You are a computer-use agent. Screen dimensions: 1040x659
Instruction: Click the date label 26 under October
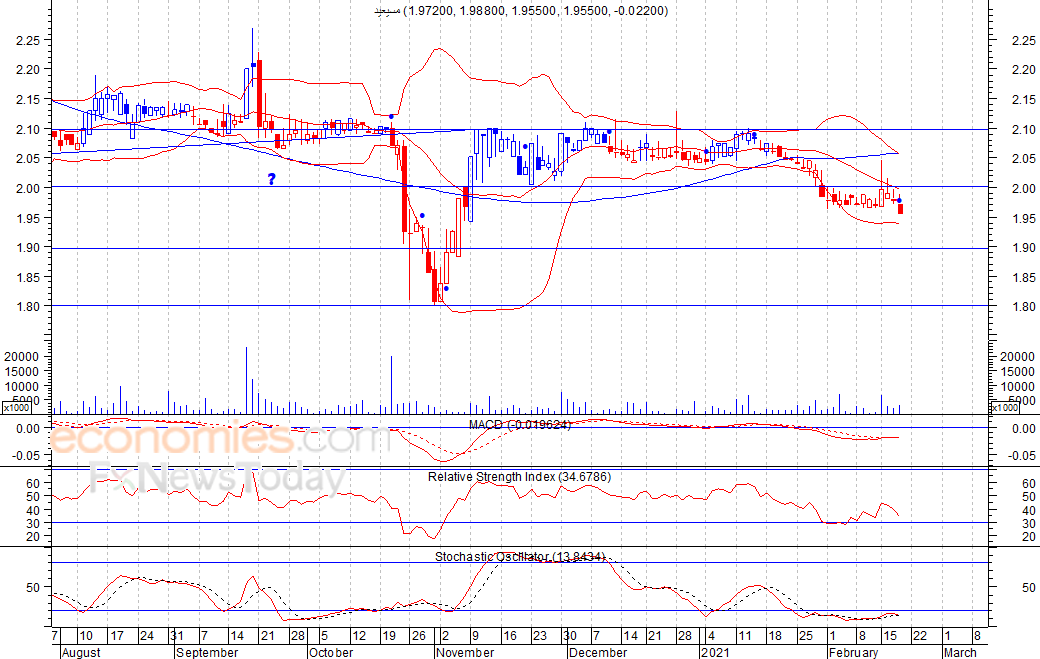pos(419,636)
